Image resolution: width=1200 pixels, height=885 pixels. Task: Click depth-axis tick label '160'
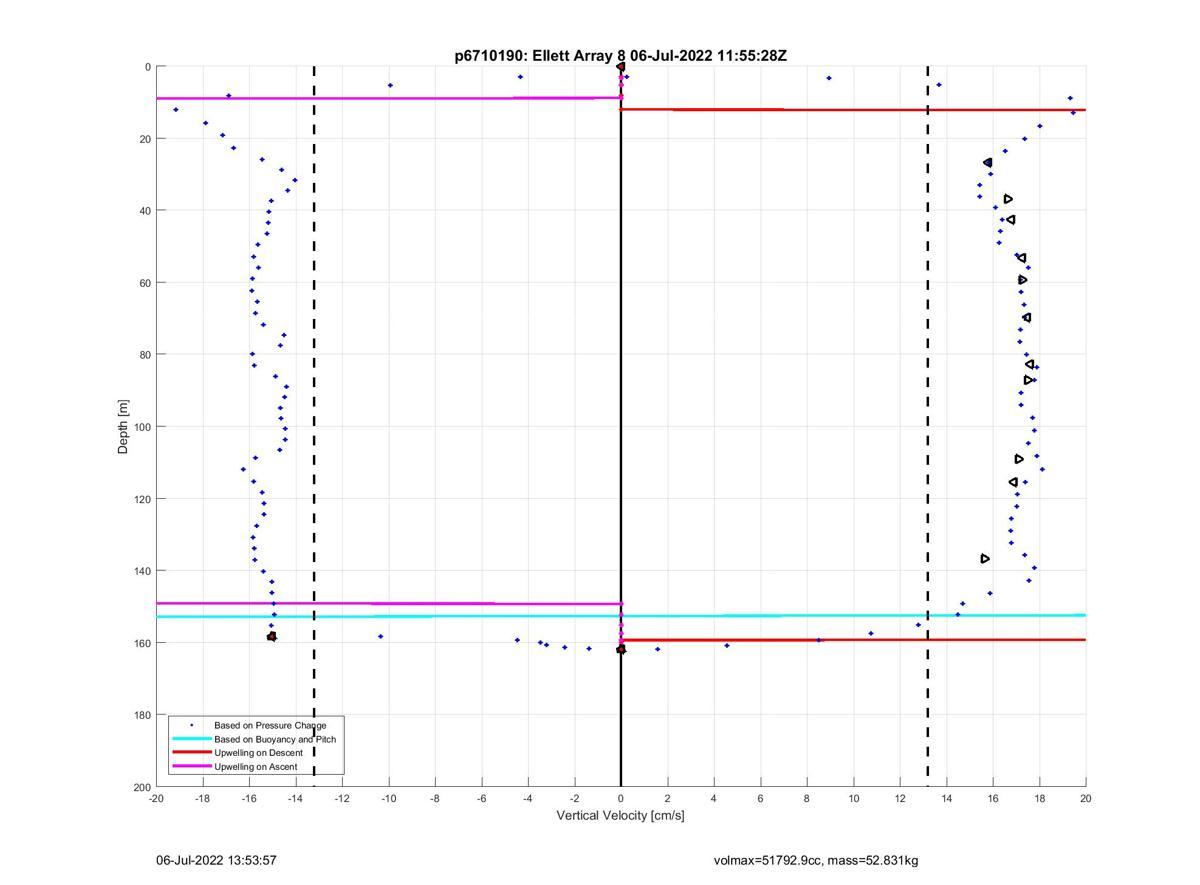[x=142, y=643]
